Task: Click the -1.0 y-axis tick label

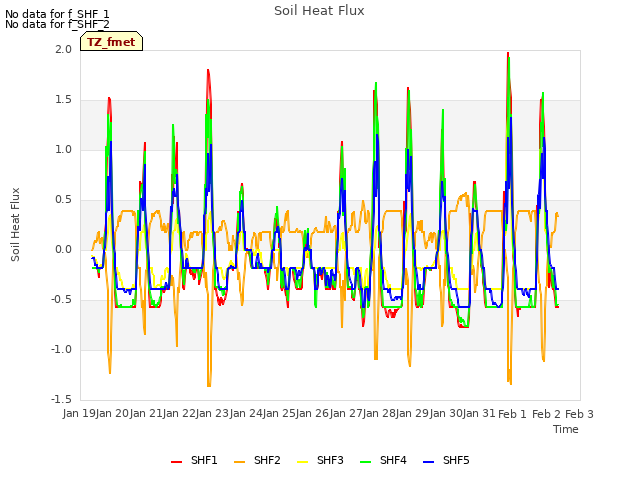Action: pyautogui.click(x=61, y=349)
